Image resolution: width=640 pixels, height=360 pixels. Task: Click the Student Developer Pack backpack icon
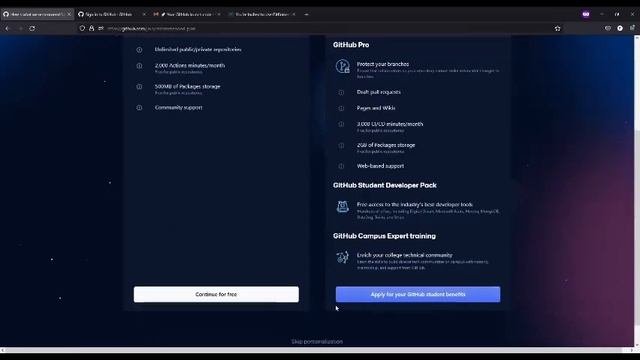[x=342, y=207]
